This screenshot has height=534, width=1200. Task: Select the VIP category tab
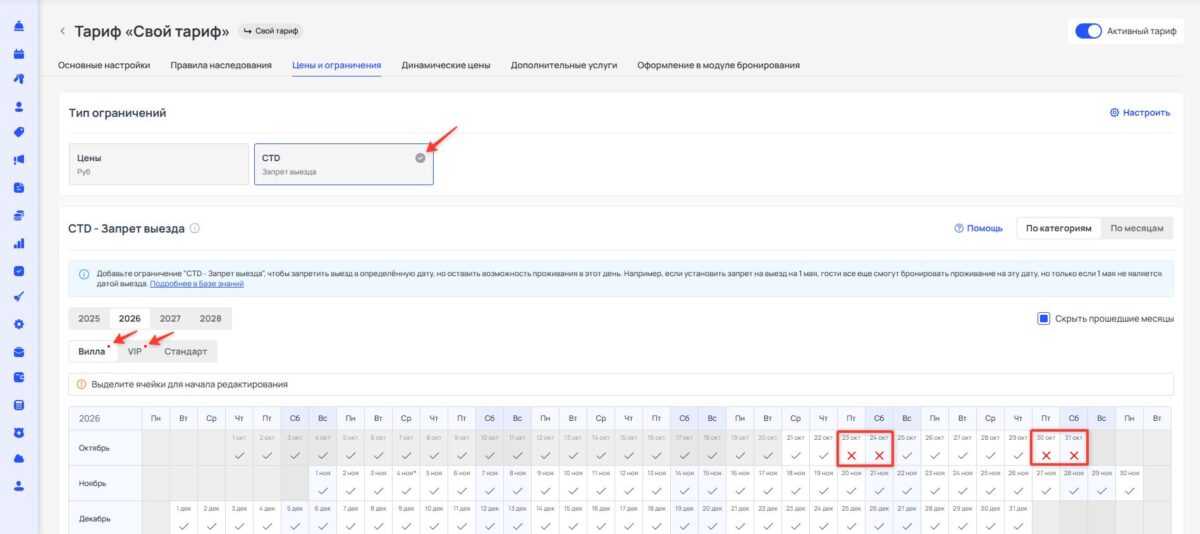tap(135, 352)
